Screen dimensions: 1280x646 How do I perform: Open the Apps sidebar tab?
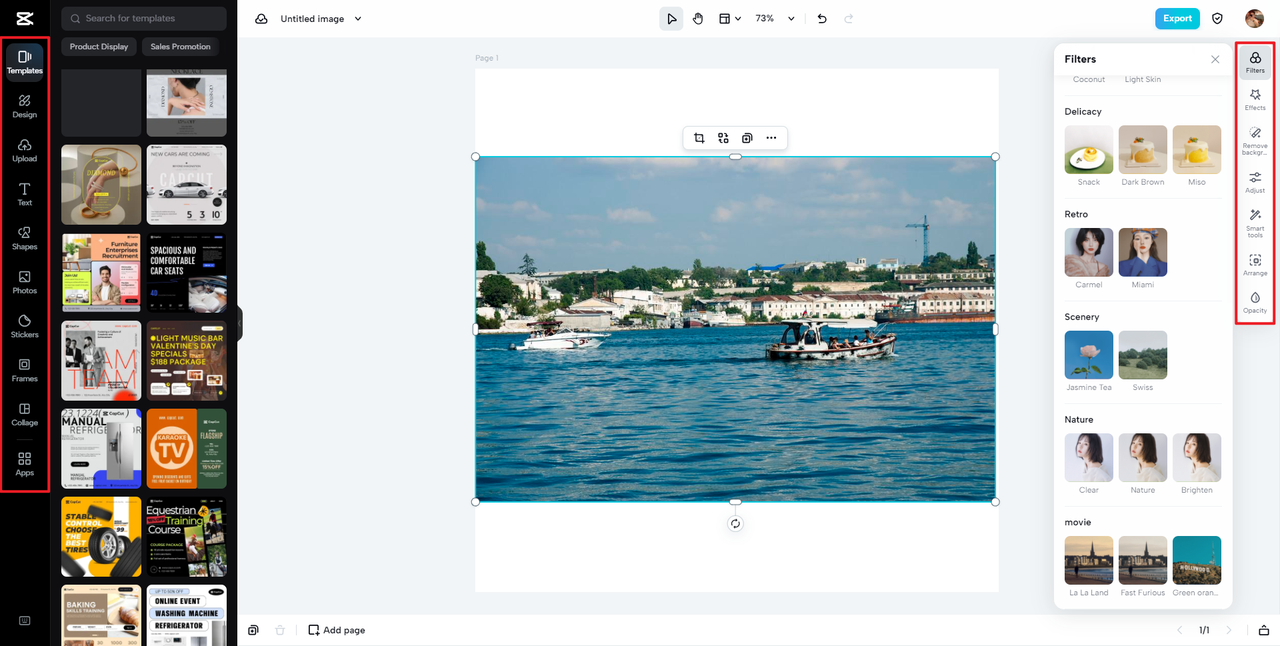(x=24, y=464)
